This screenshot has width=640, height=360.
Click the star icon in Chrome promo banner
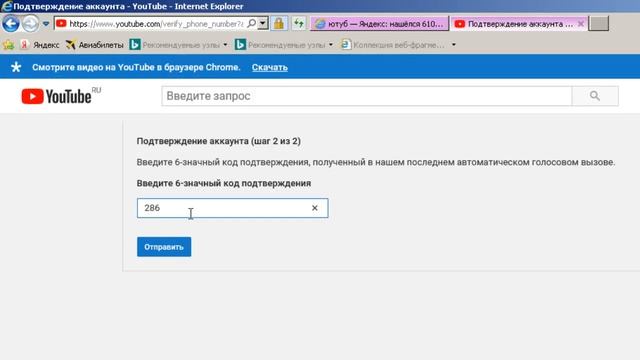(x=16, y=67)
